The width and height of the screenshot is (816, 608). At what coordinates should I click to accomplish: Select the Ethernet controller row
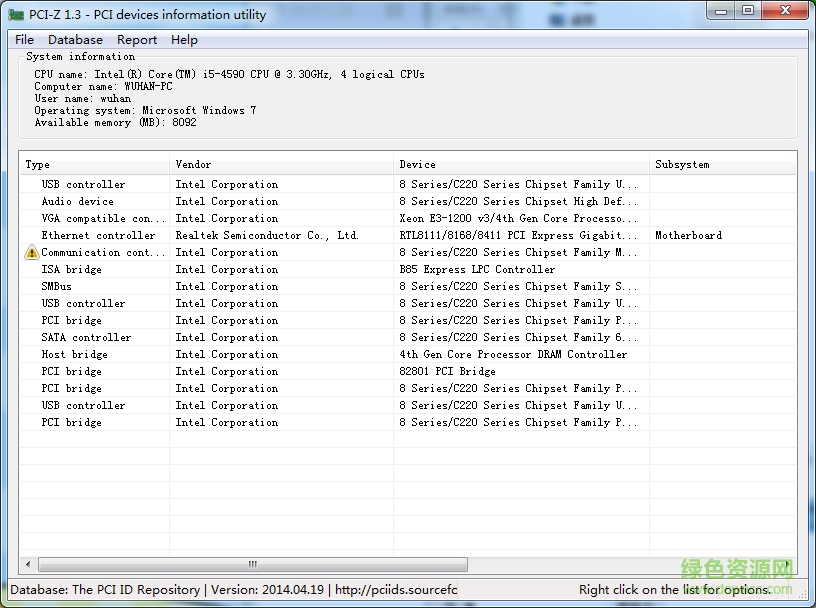408,235
